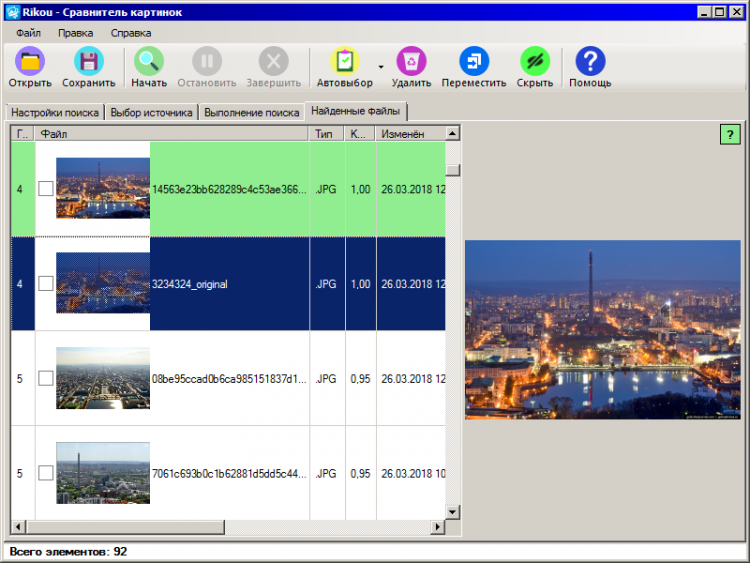Click thumbnail of 08be95ccad0b6ca985151837d1 daytime aerial

tap(103, 378)
